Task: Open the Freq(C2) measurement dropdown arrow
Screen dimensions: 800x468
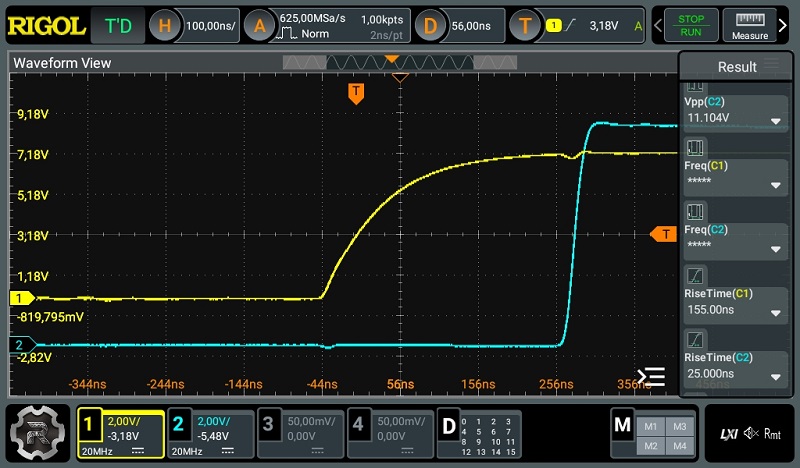Action: pyautogui.click(x=775, y=249)
